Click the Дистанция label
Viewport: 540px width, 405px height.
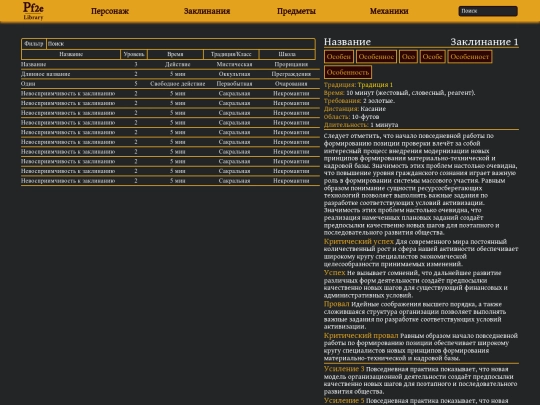(x=341, y=109)
